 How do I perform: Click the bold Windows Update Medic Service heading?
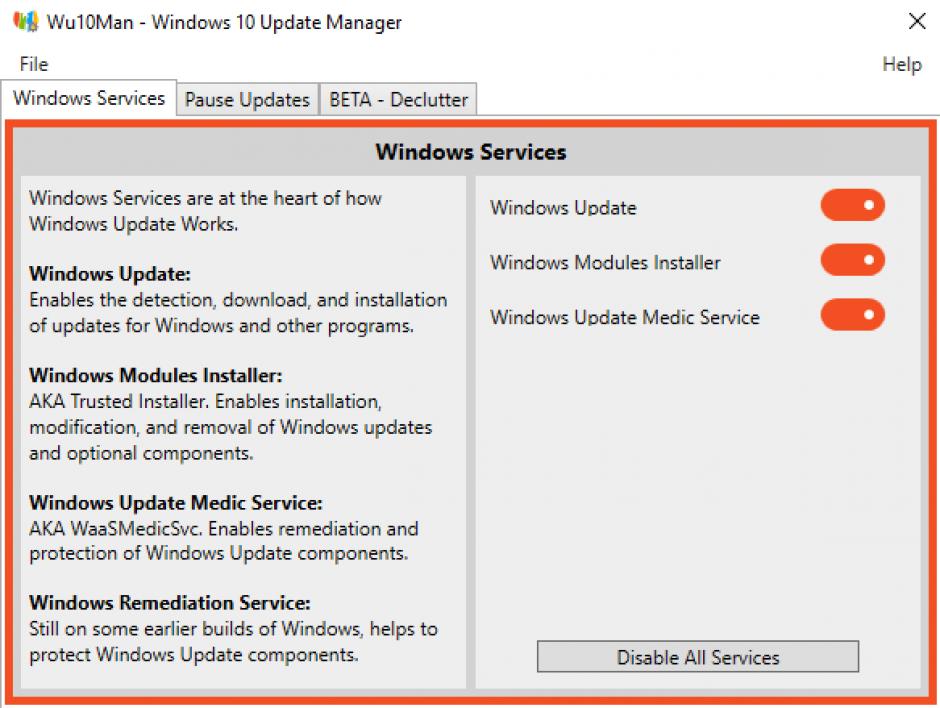coord(176,502)
